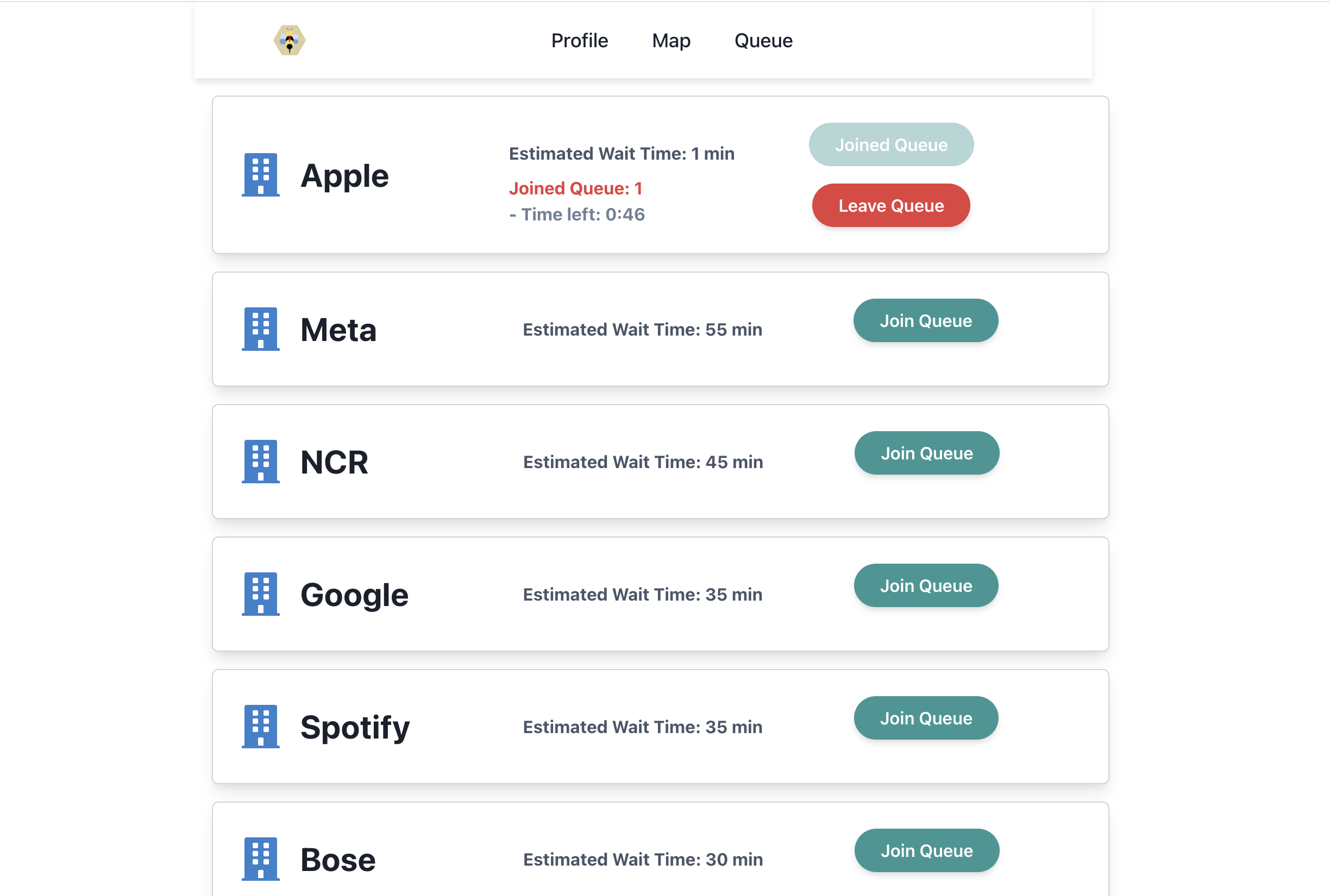
Task: Click the Spotify building icon
Action: (261, 727)
